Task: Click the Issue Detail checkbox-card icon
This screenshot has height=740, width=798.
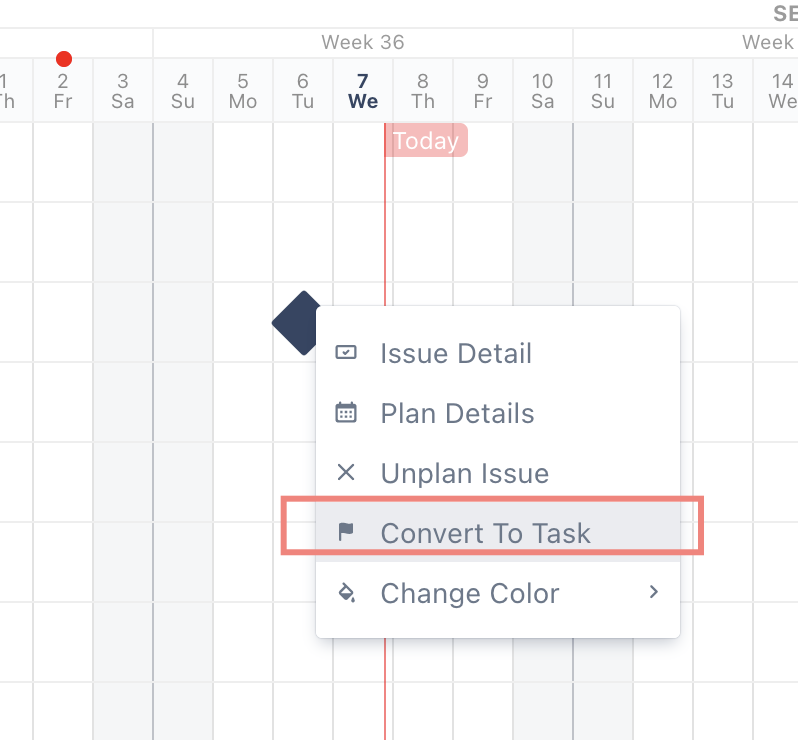Action: 346,352
